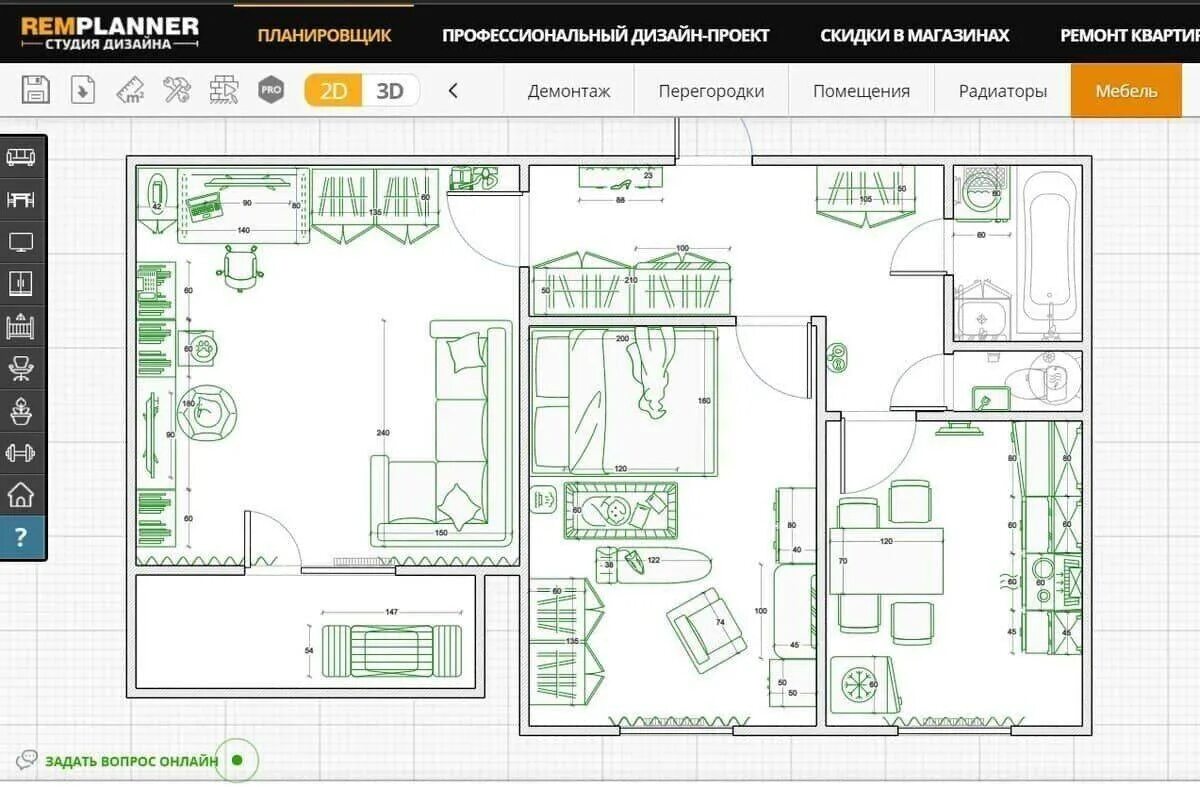Select the living room wardrobe labeled 135
Screen dimensions: 1200x787
375,205
